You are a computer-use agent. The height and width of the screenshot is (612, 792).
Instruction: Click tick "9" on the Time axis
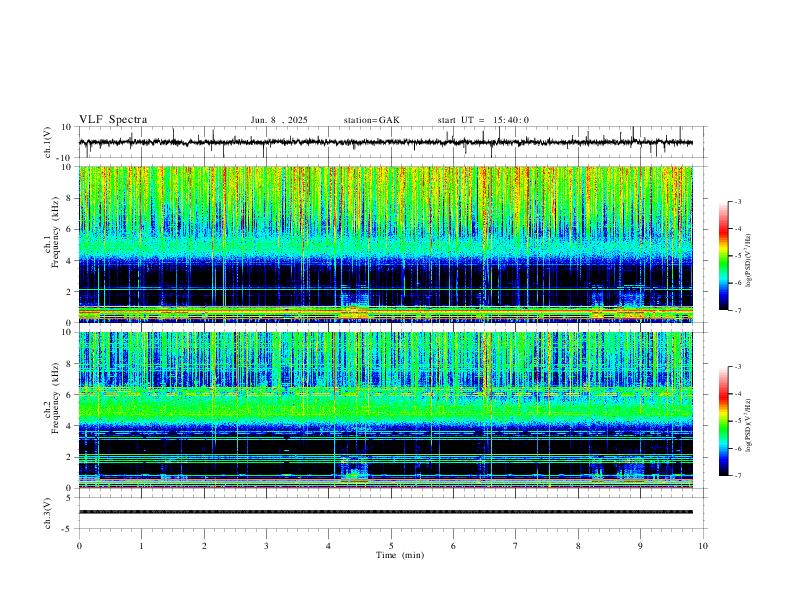[x=640, y=546]
